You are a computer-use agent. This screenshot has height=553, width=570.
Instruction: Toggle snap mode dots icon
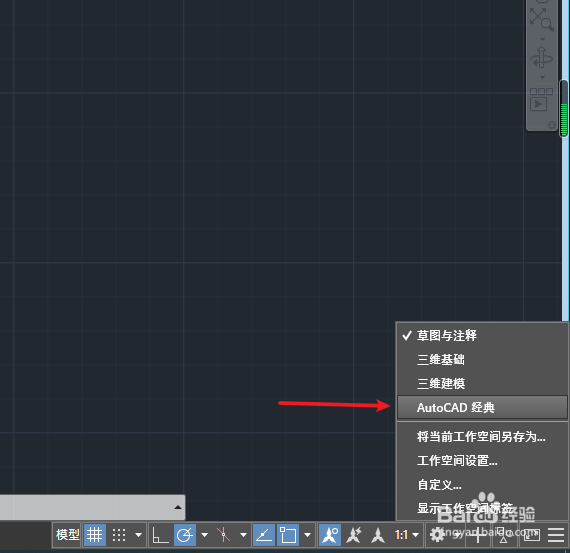click(119, 535)
